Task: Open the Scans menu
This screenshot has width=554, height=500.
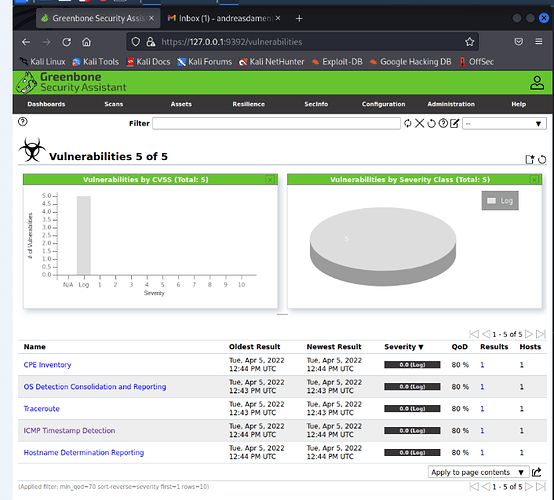Action: pos(113,104)
